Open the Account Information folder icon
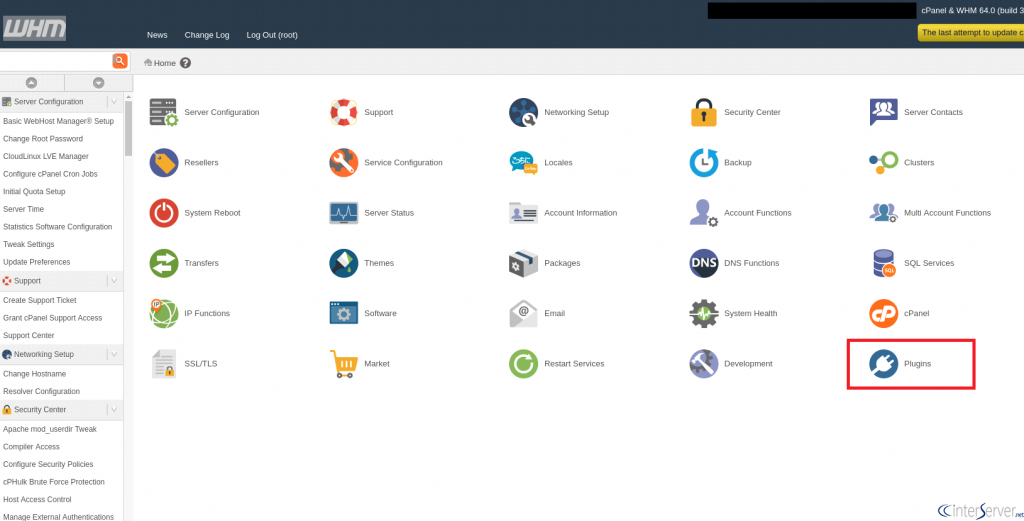The width and height of the screenshot is (1024, 521). click(x=524, y=213)
